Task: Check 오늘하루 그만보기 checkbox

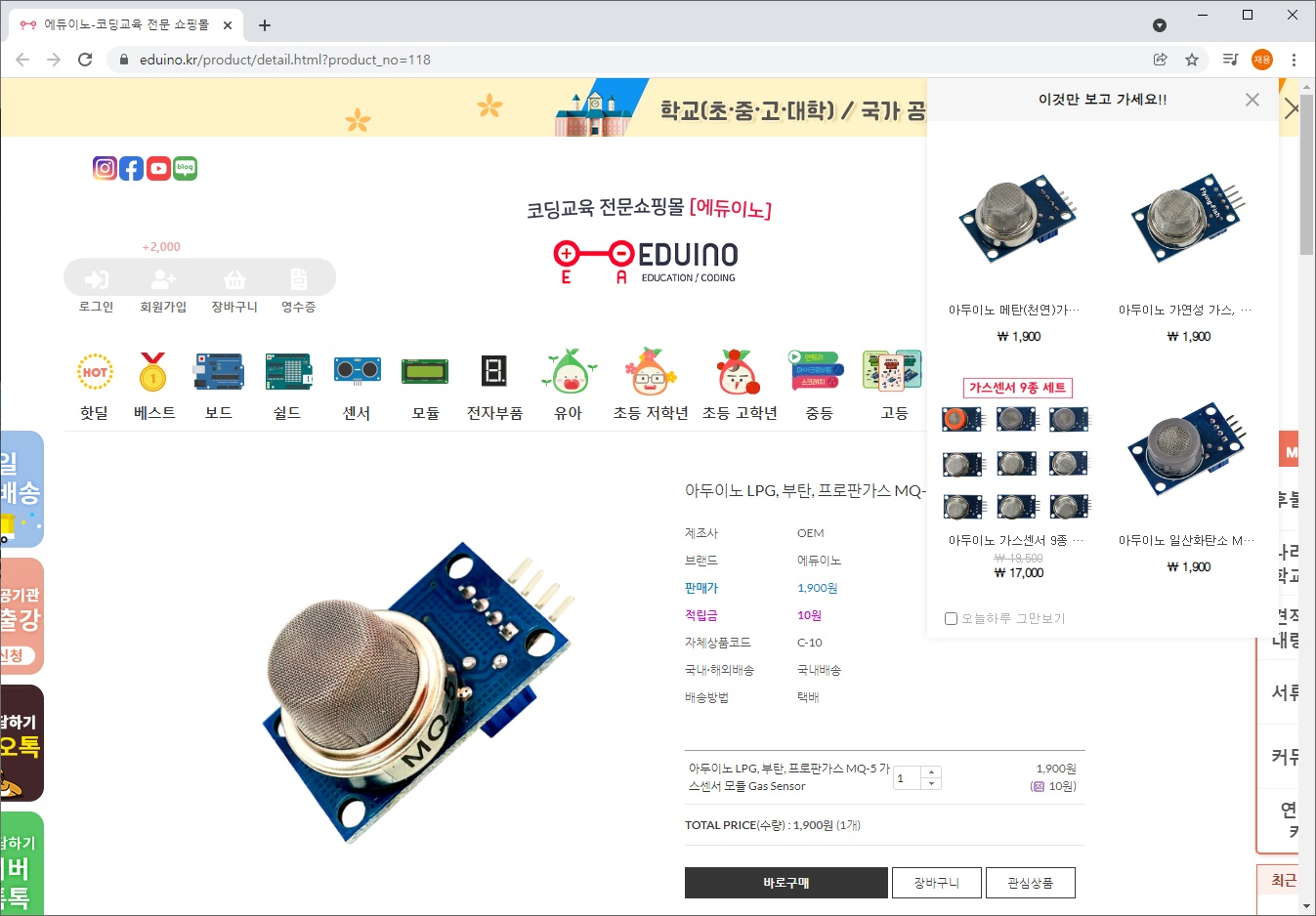Action: coord(951,618)
